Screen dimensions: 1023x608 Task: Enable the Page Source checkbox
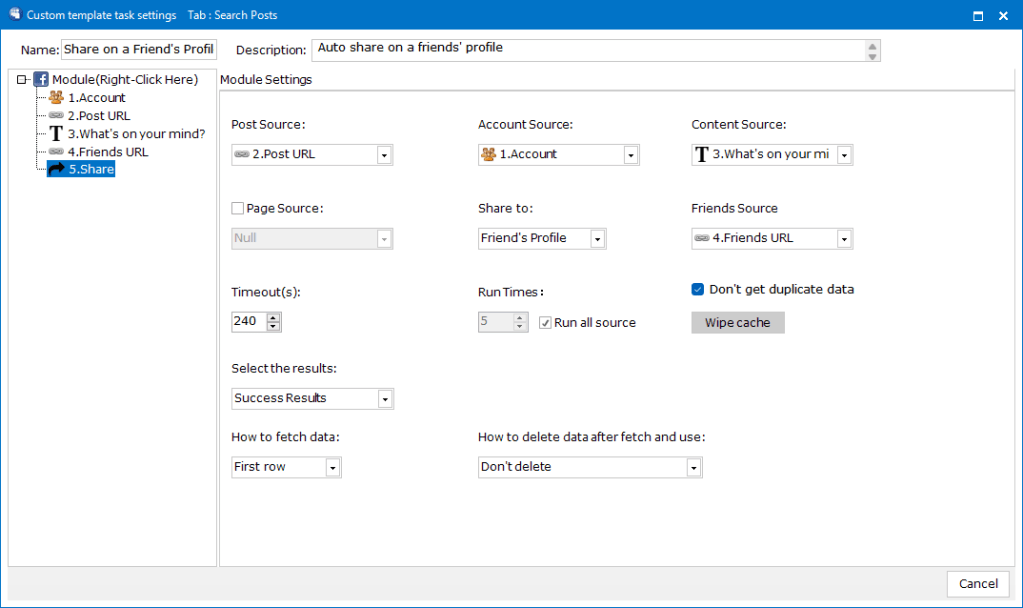click(237, 209)
